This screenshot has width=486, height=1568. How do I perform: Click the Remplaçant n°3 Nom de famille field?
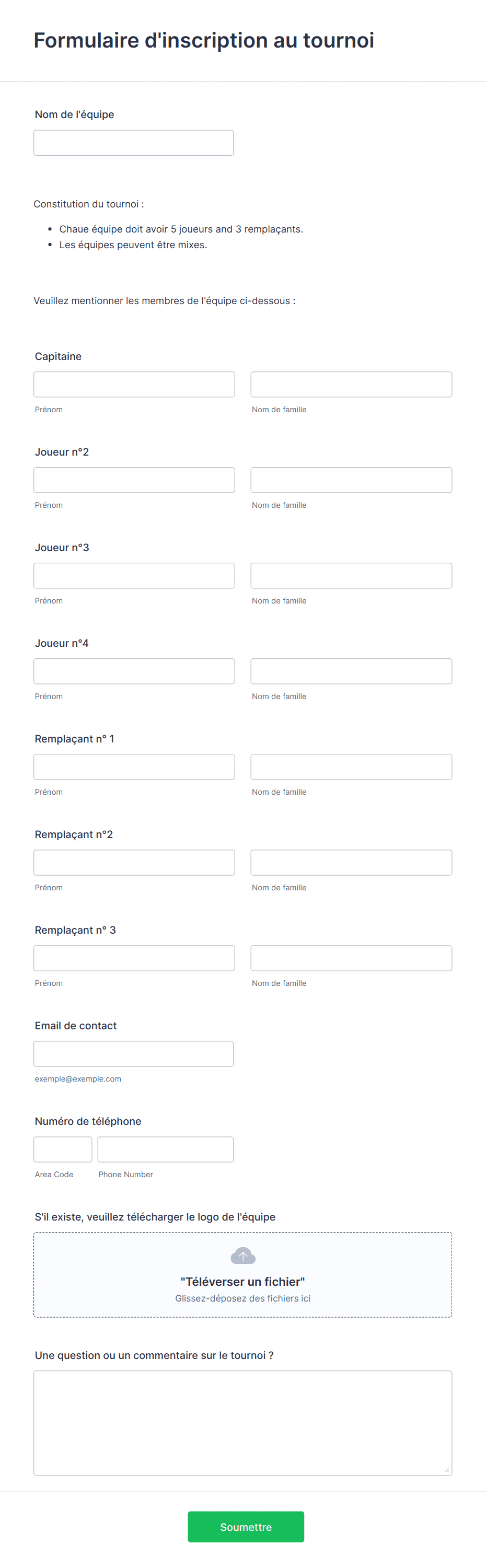click(351, 958)
